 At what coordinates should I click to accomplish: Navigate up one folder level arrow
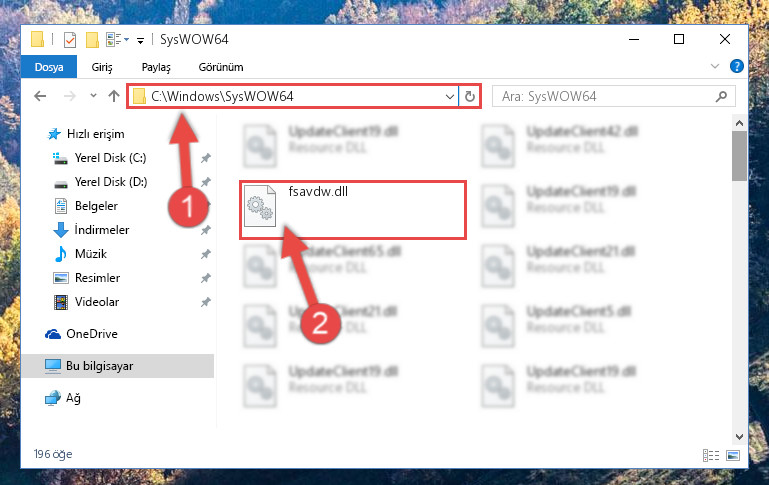(114, 96)
